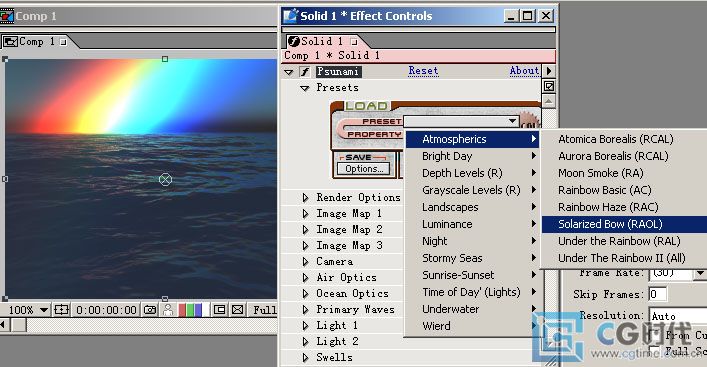Choose Under the Rainbow (RAL) preset

tap(624, 241)
